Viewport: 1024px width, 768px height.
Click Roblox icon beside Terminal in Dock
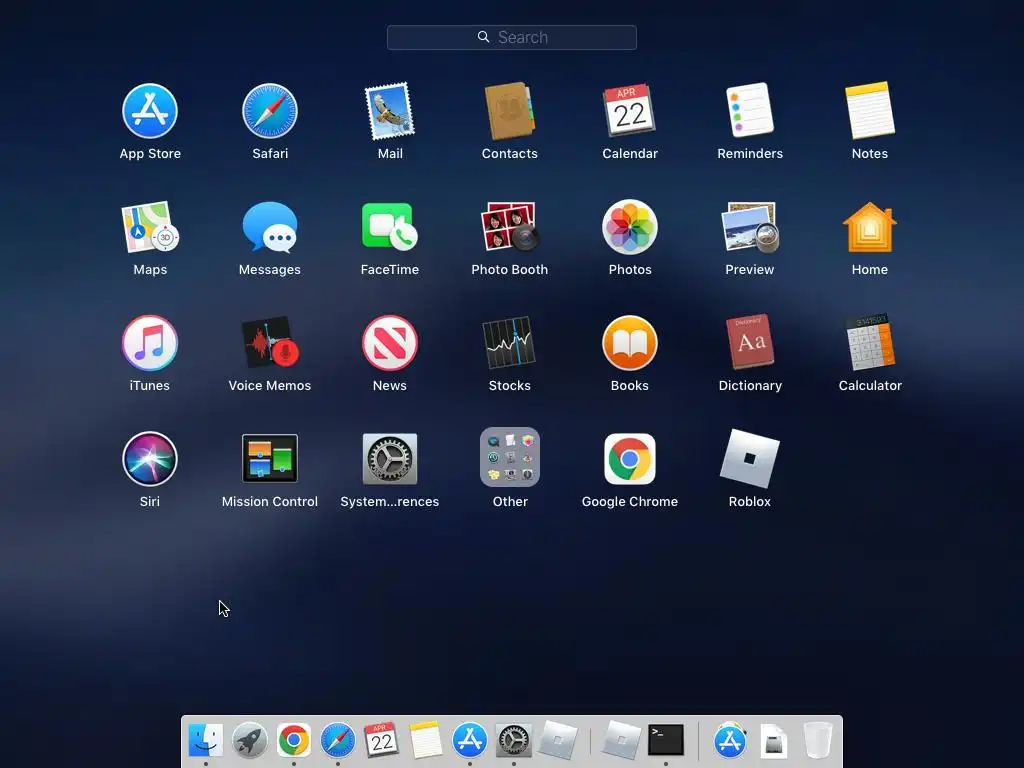coord(620,740)
